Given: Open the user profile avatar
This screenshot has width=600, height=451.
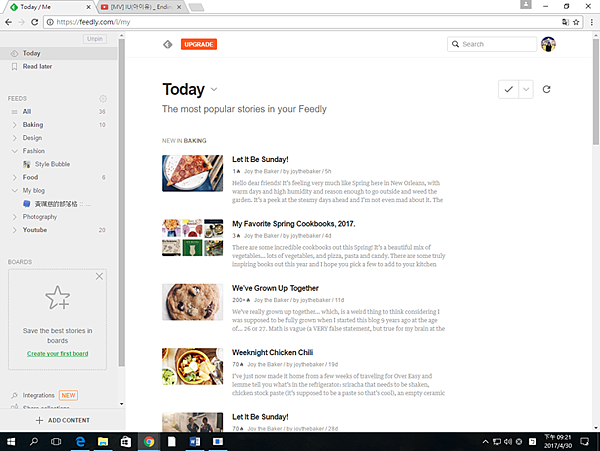Looking at the screenshot, I should (548, 44).
